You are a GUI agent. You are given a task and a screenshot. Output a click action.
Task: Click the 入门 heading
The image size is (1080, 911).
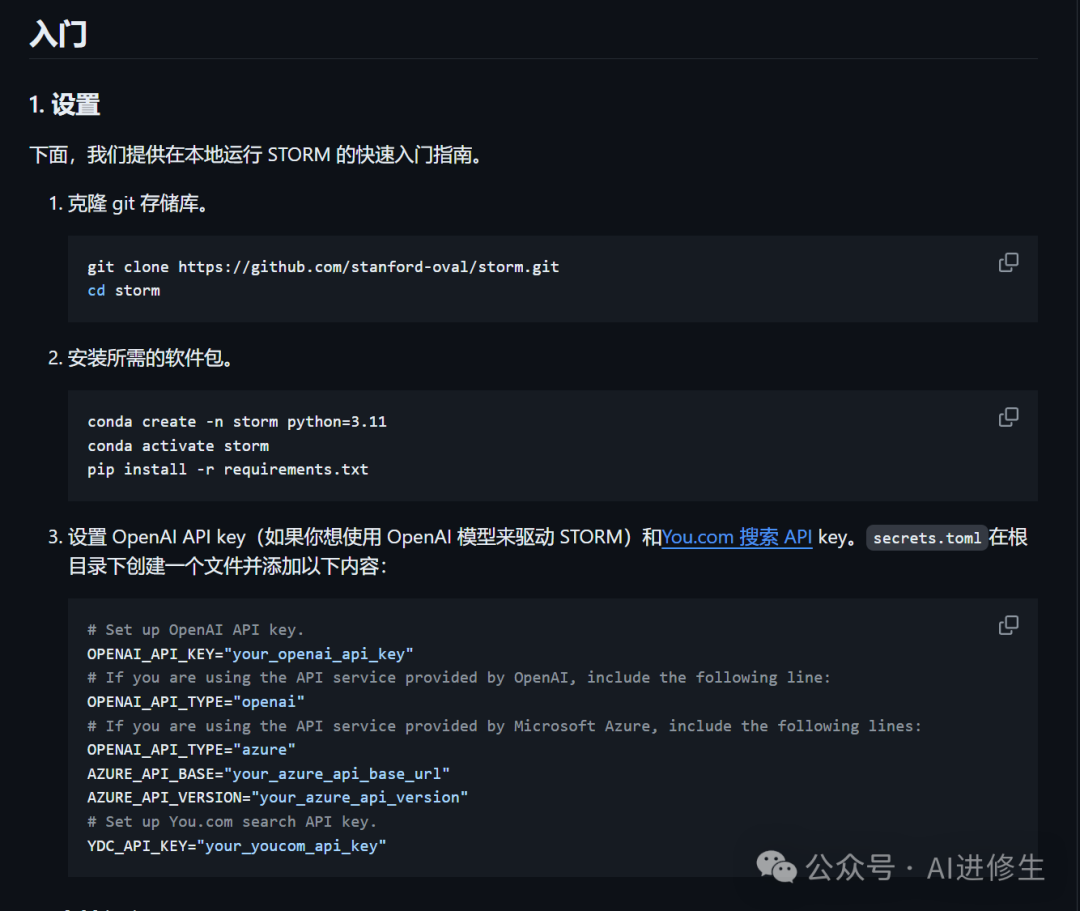click(59, 34)
